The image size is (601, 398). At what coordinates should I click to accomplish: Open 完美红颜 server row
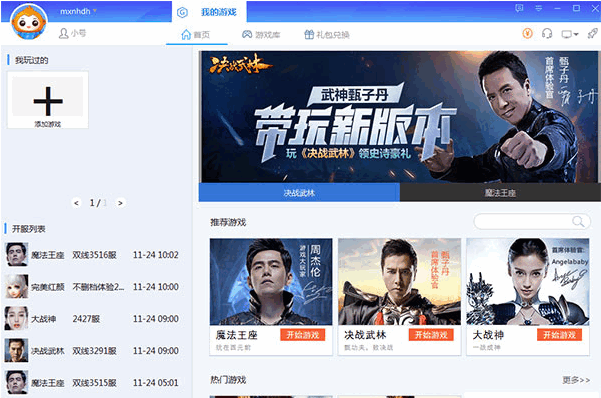pyautogui.click(x=92, y=286)
